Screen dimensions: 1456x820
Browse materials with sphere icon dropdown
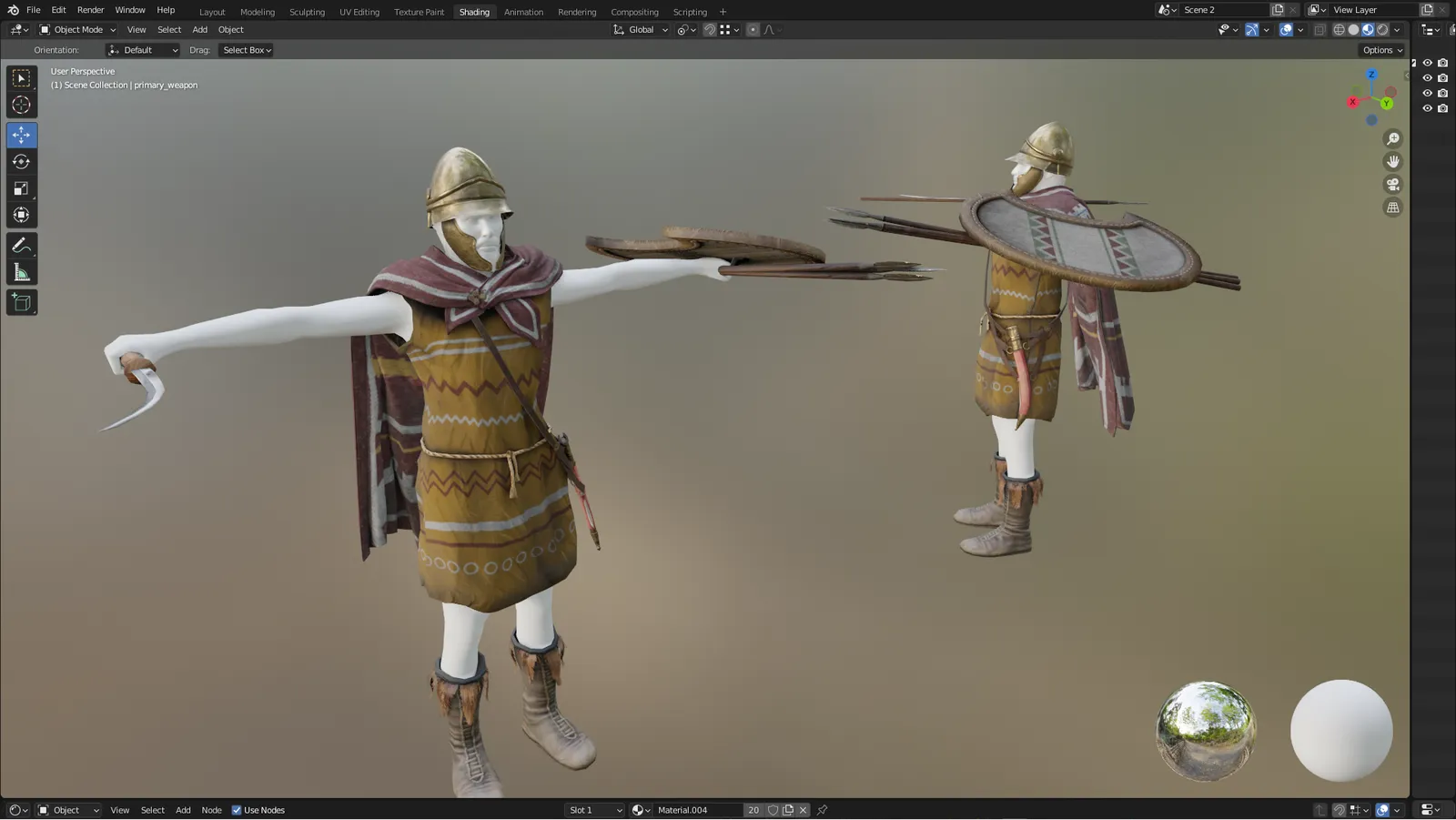(x=642, y=810)
